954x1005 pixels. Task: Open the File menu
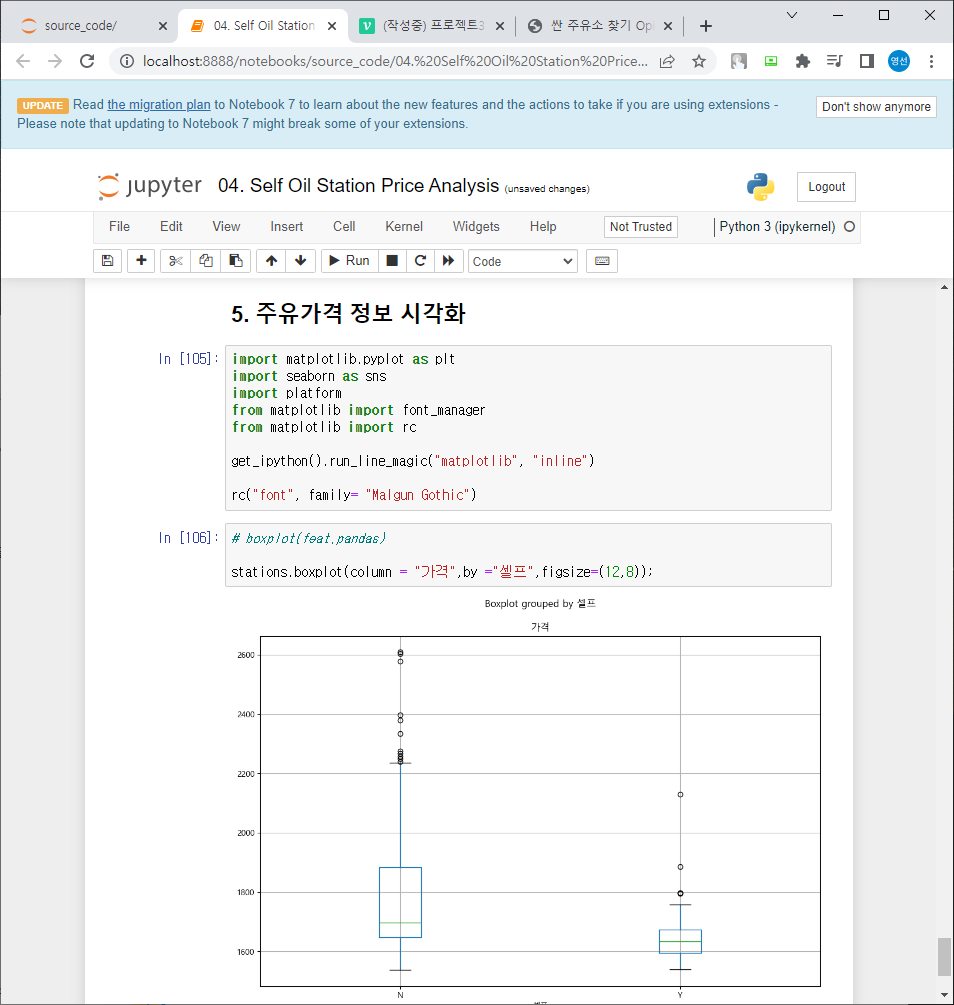[x=119, y=227]
